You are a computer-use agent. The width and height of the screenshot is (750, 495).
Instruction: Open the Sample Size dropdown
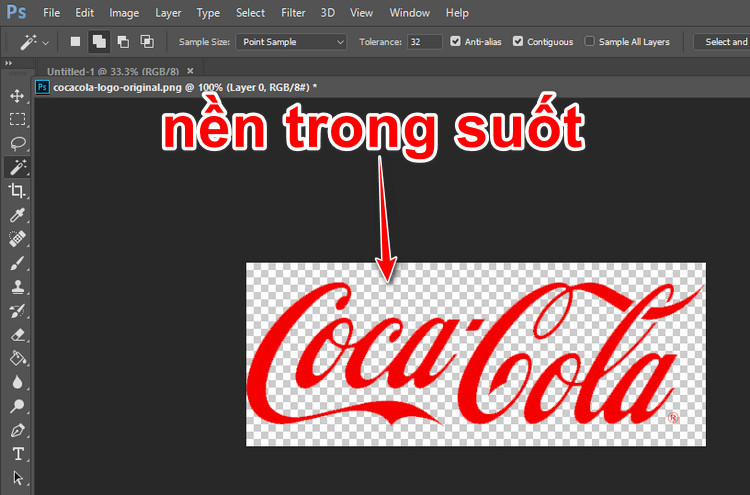tap(291, 42)
